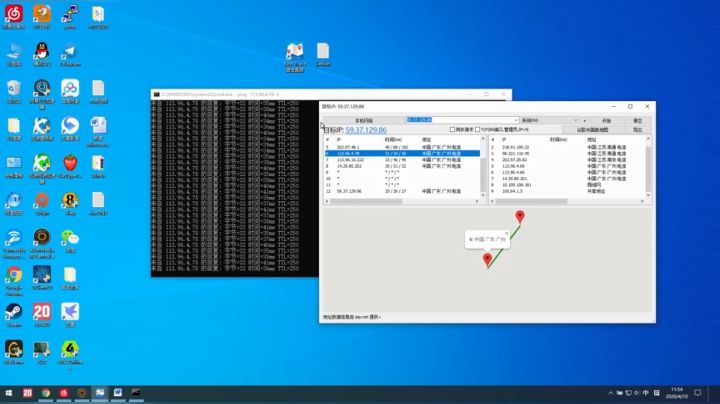The height and width of the screenshot is (404, 720).
Task: Toggle the TCP port 80 checkbox
Action: tap(478, 129)
